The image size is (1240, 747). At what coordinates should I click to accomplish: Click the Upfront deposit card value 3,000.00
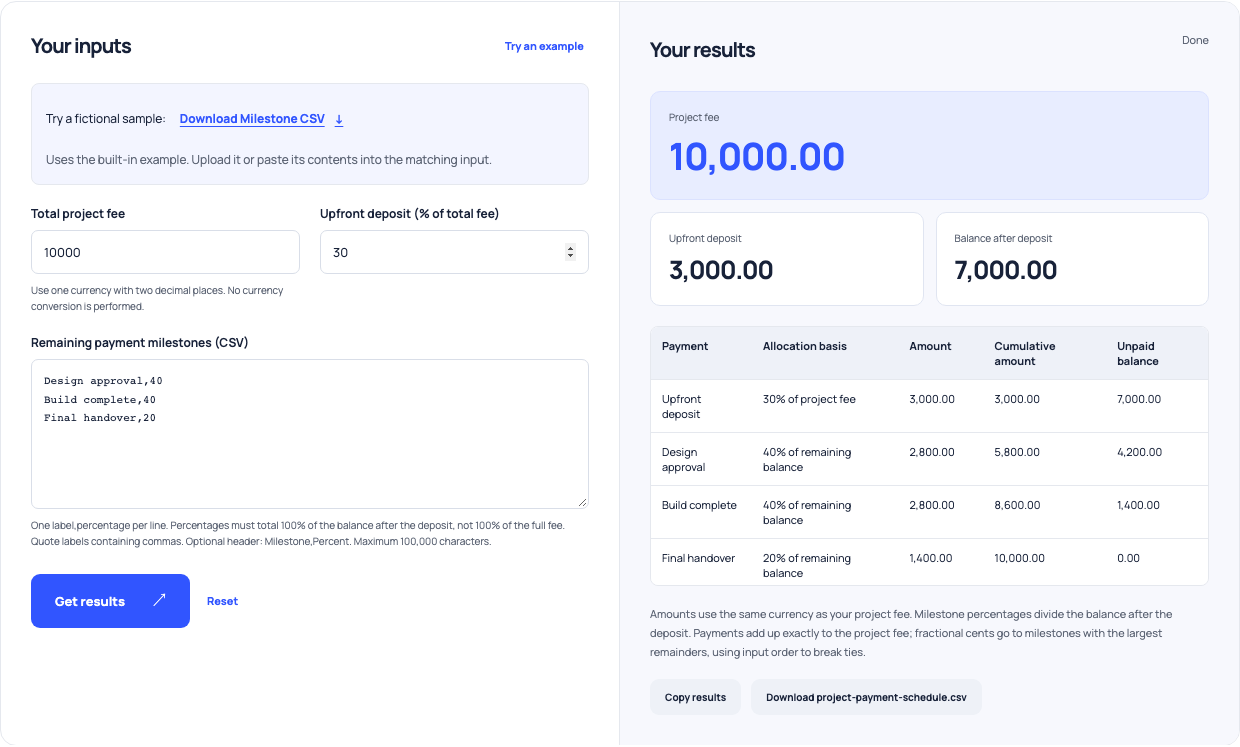click(721, 270)
